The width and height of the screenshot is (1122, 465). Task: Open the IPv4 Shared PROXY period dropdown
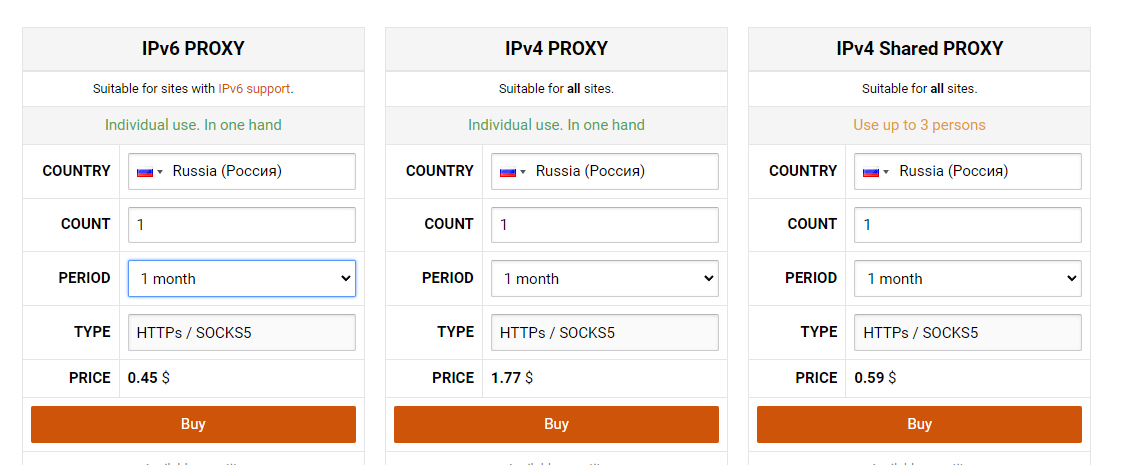[967, 279]
